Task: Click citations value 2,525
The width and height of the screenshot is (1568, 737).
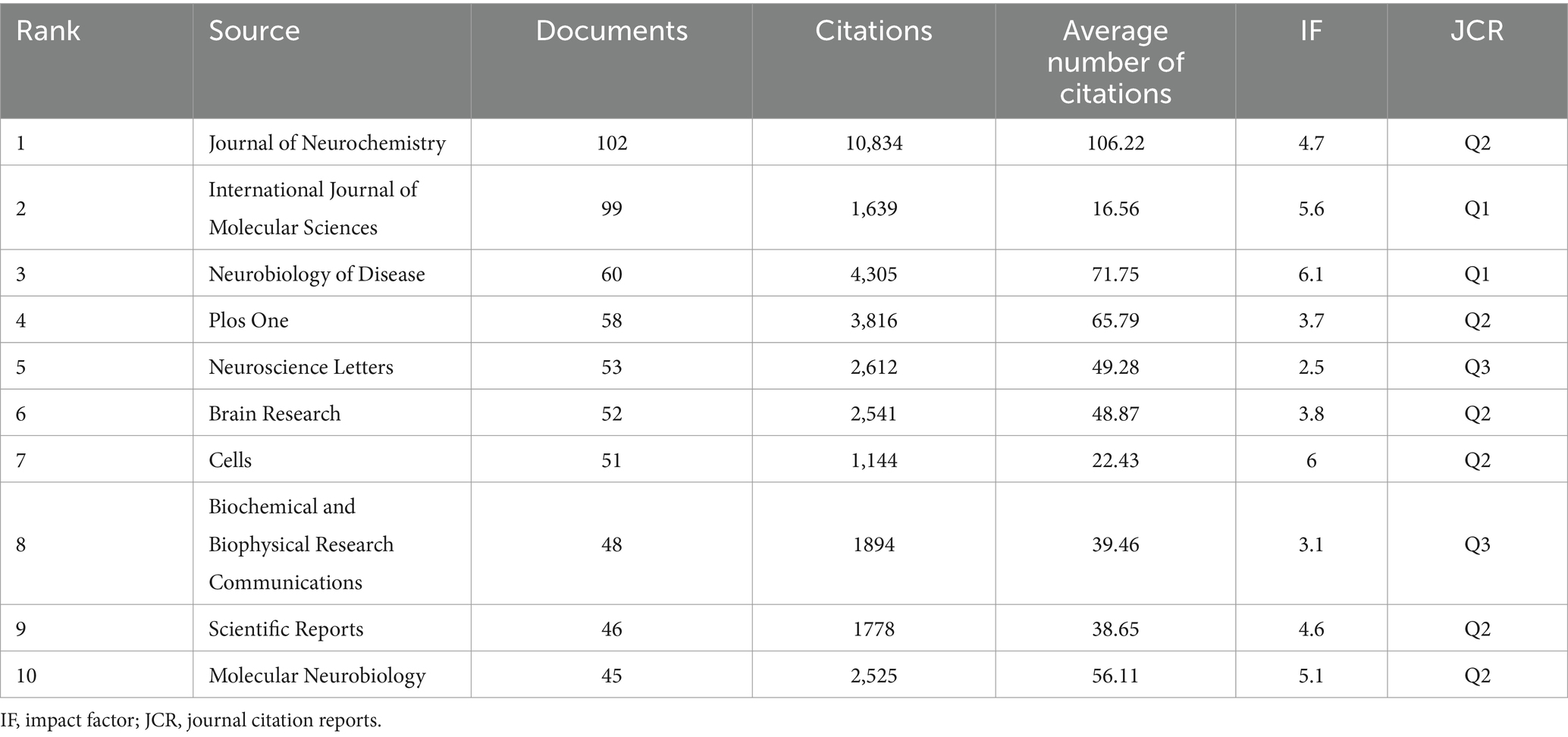Action: tap(873, 676)
